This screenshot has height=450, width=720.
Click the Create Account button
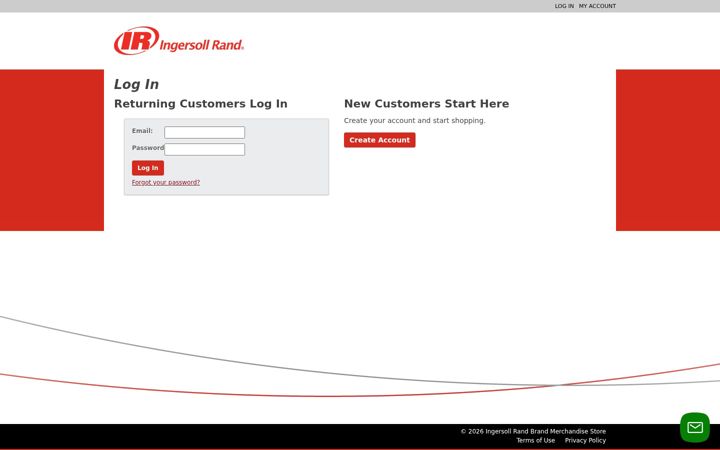(379, 140)
